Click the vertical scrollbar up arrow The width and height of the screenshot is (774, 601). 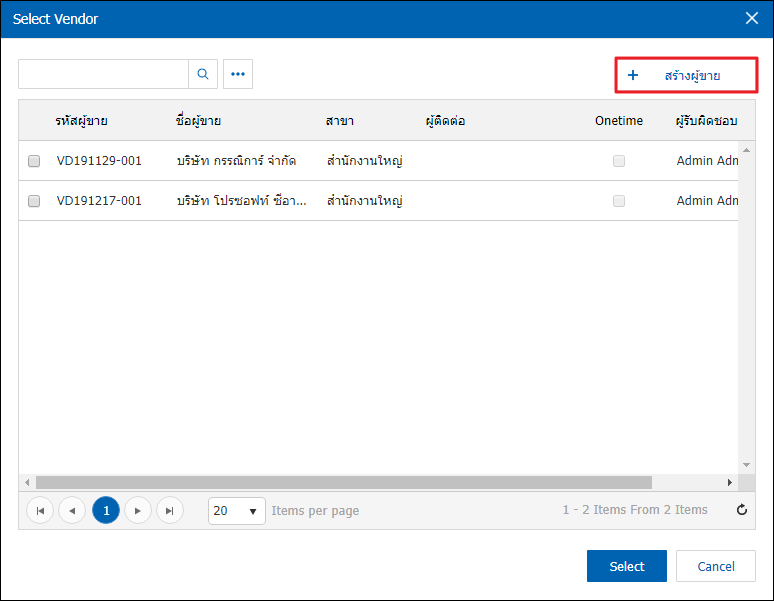[x=746, y=150]
